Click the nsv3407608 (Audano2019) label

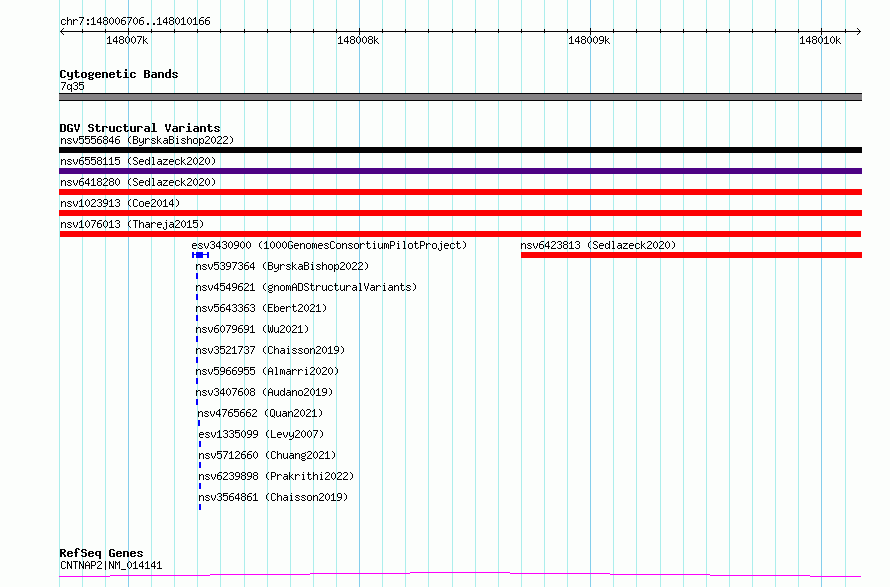(x=264, y=392)
